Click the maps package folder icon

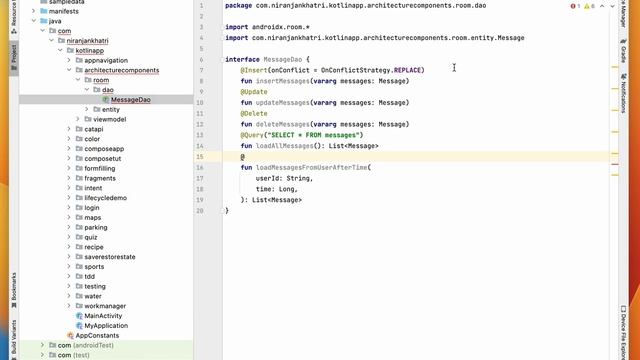(79, 217)
